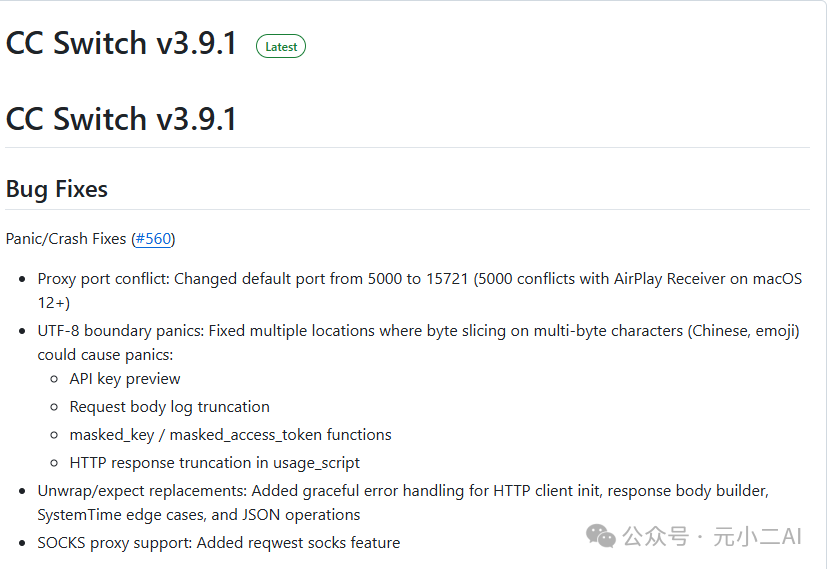Click the Unwrap/expect replacements bullet text
This screenshot has height=569, width=827.
coord(142,491)
